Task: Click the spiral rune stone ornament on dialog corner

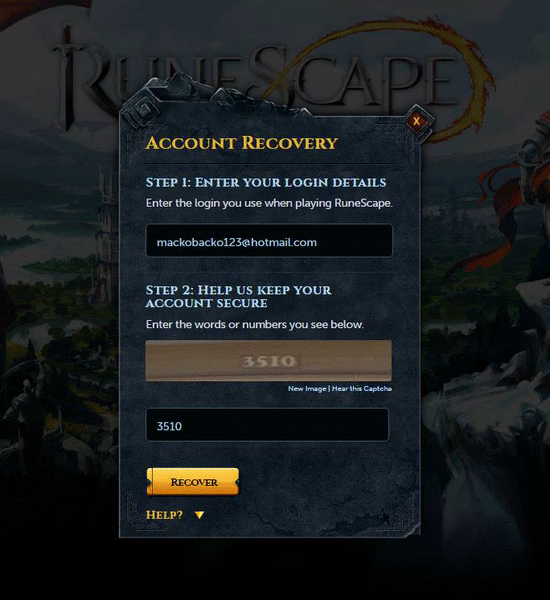Action: click(x=143, y=109)
